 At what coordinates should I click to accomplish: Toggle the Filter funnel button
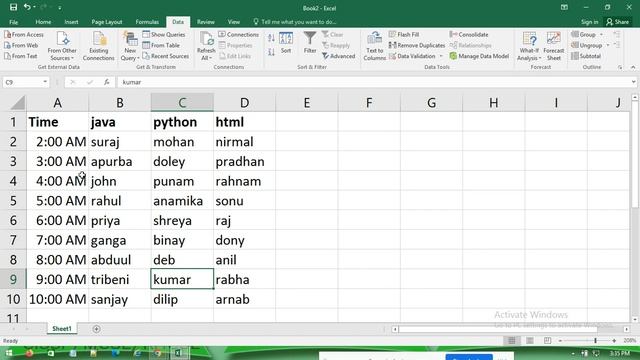click(x=310, y=43)
